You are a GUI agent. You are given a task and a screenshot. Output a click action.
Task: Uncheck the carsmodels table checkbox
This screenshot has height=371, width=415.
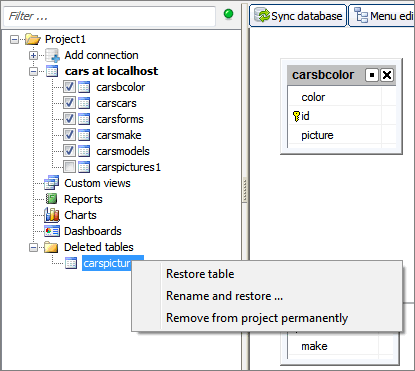69,151
